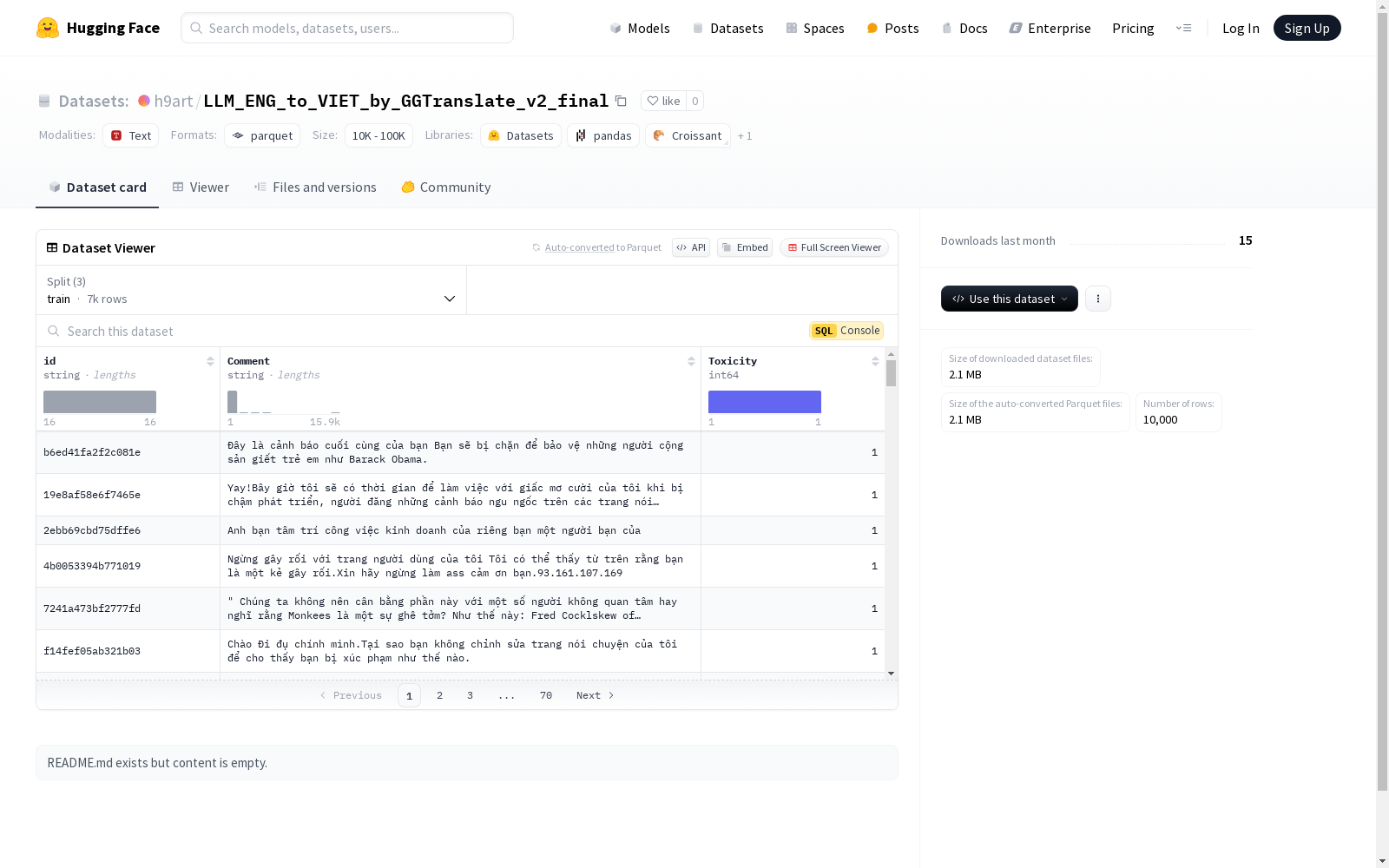Open the SQL Console

coord(846,331)
